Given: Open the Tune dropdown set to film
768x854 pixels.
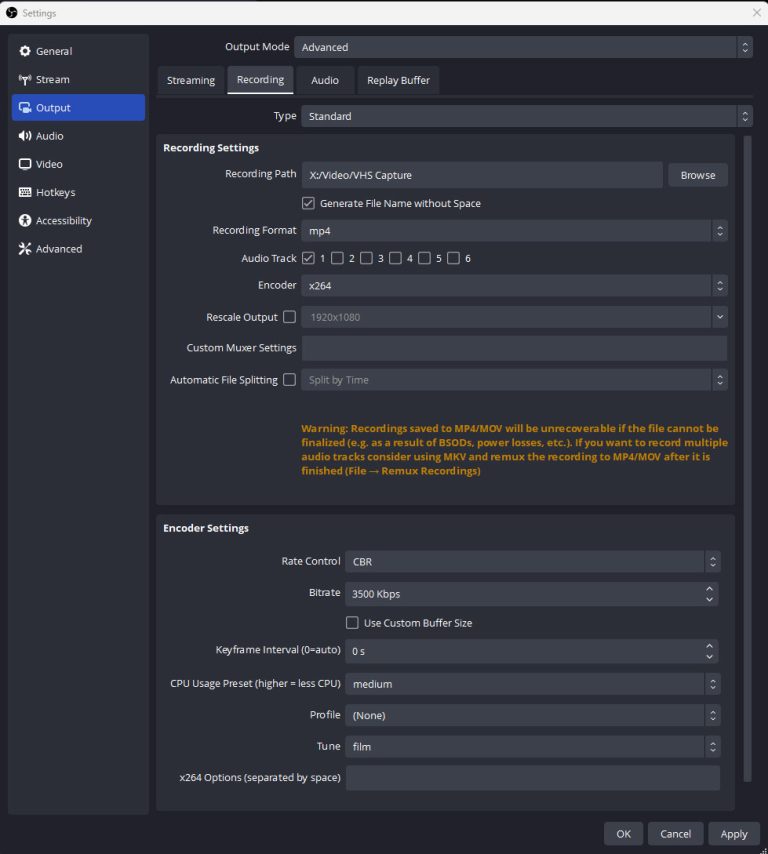Looking at the screenshot, I should [532, 747].
